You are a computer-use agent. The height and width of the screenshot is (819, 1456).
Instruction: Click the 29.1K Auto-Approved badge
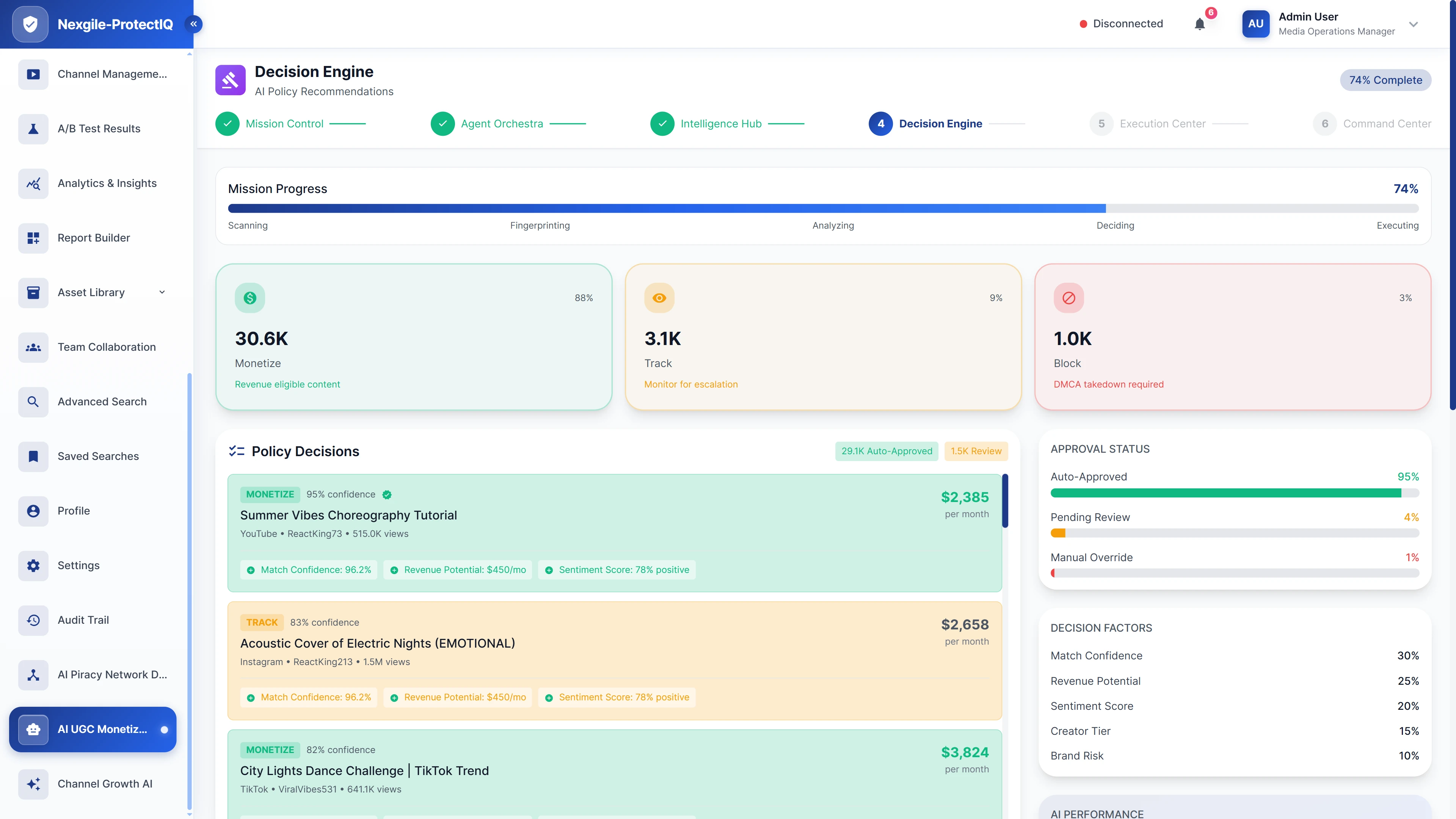[886, 451]
